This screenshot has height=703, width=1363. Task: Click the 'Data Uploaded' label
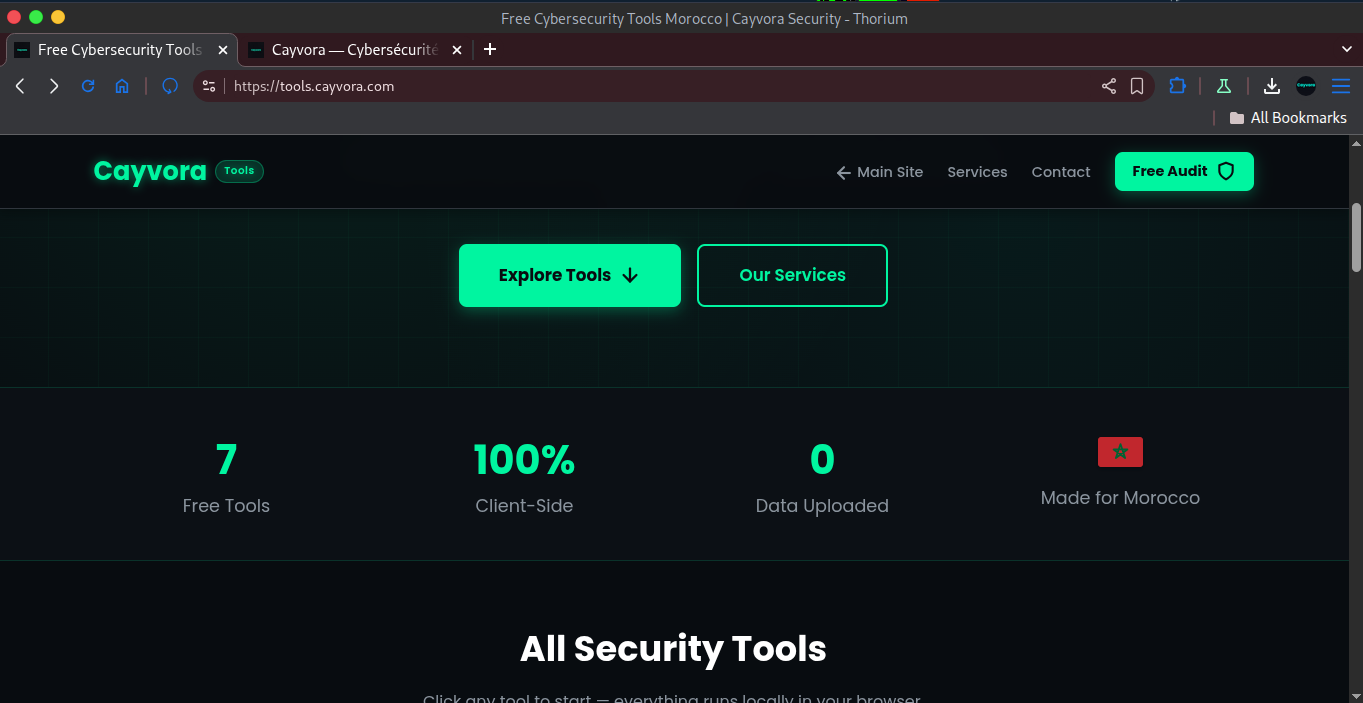coord(822,506)
